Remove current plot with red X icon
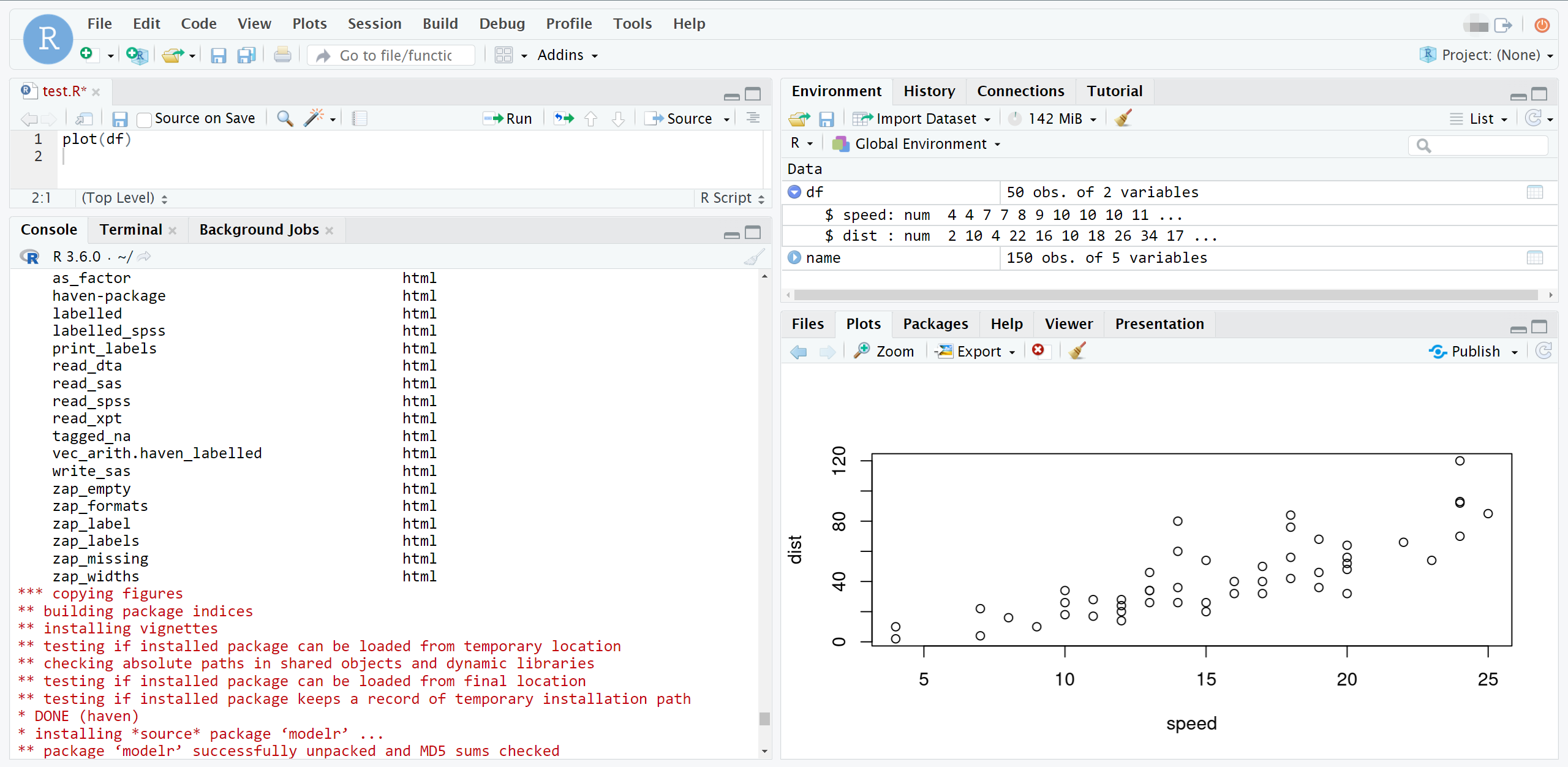Screen dimensions: 1568x767 1038,350
